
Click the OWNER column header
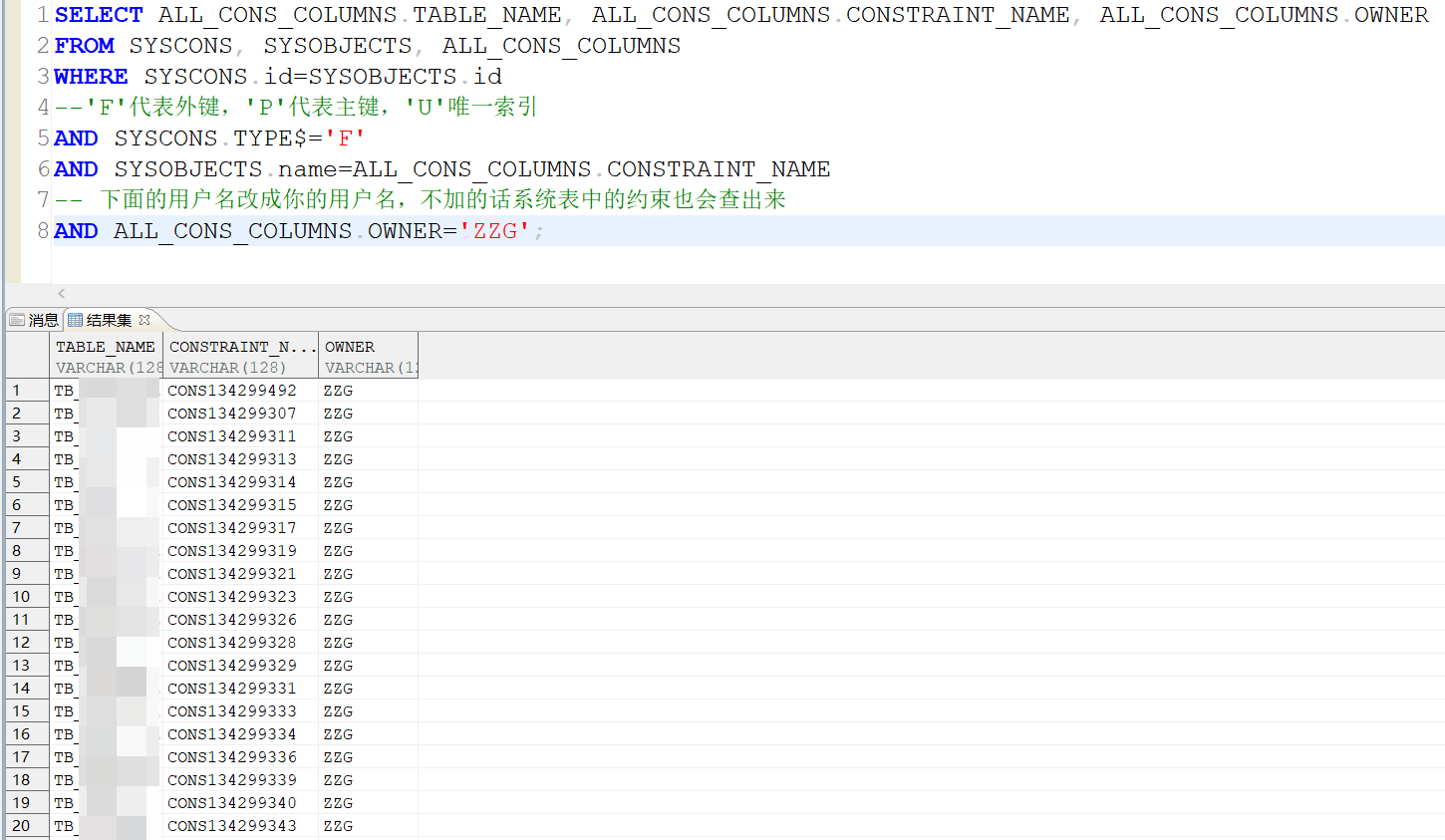(x=368, y=355)
